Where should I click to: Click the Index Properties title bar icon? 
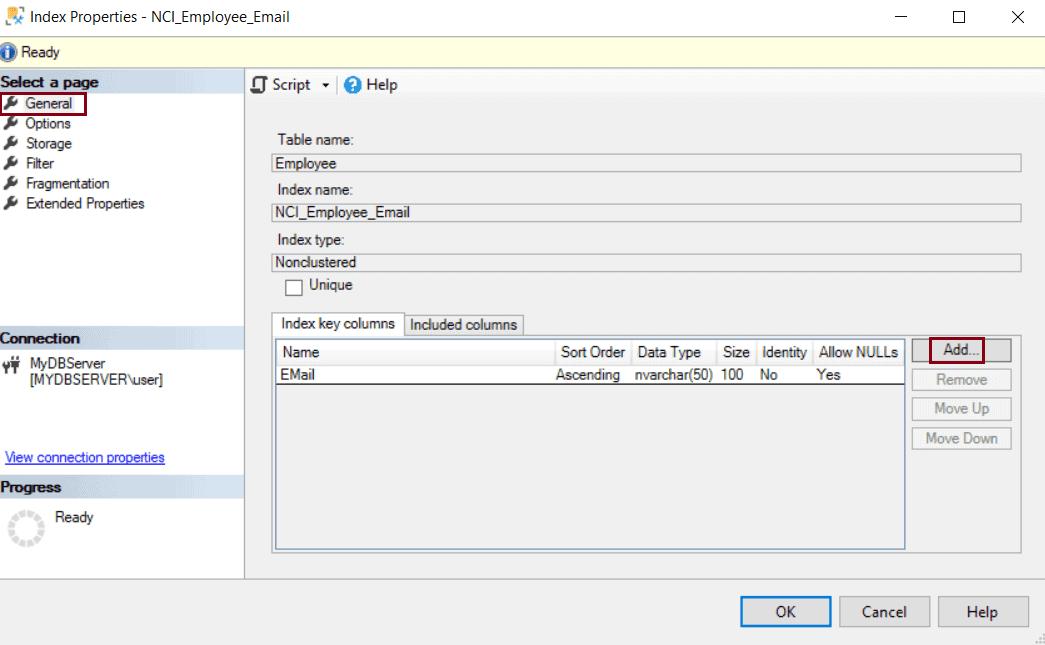tap(14, 16)
